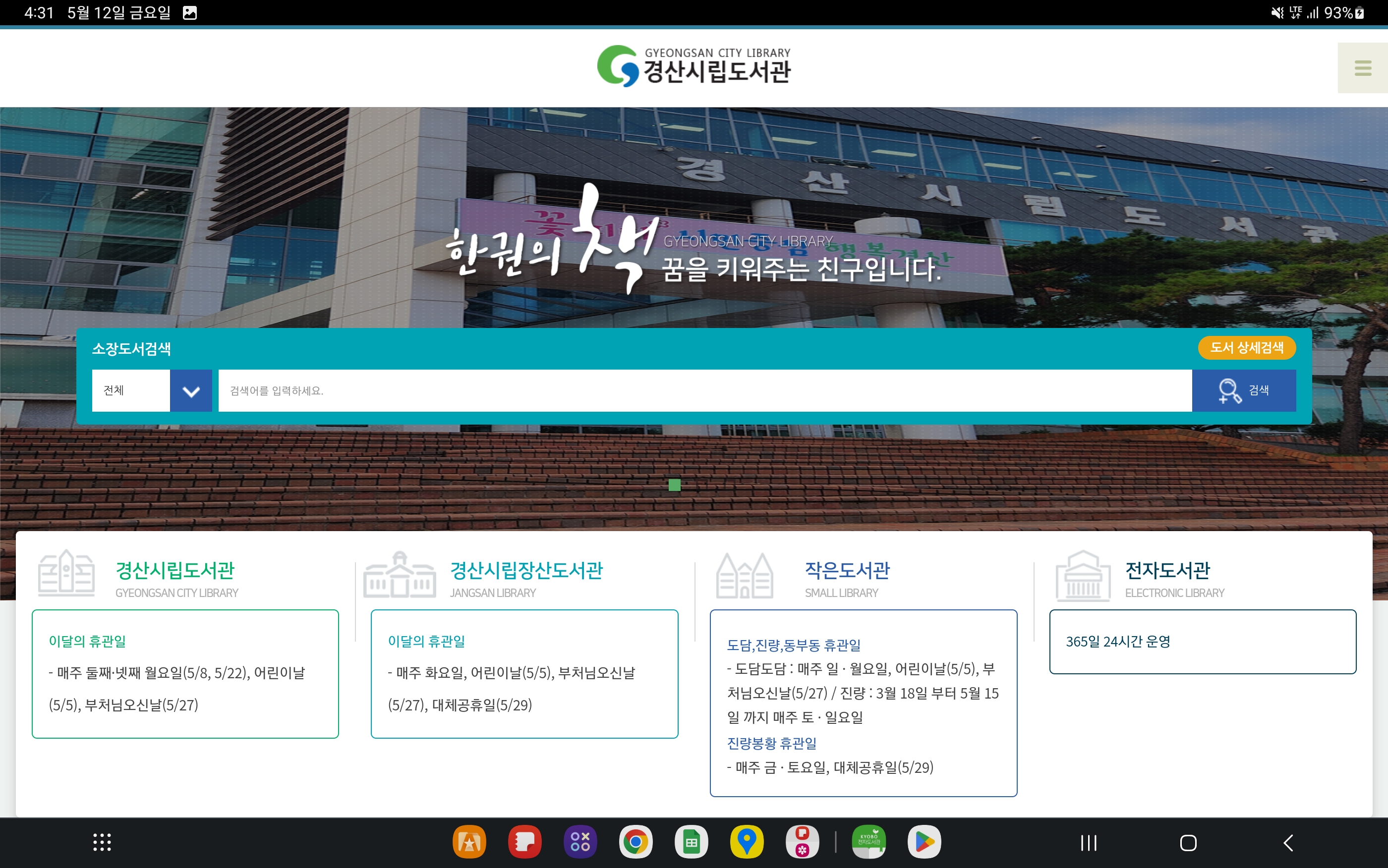1388x868 pixels.
Task: Expand the 전체 search category dropdown
Action: tap(191, 390)
